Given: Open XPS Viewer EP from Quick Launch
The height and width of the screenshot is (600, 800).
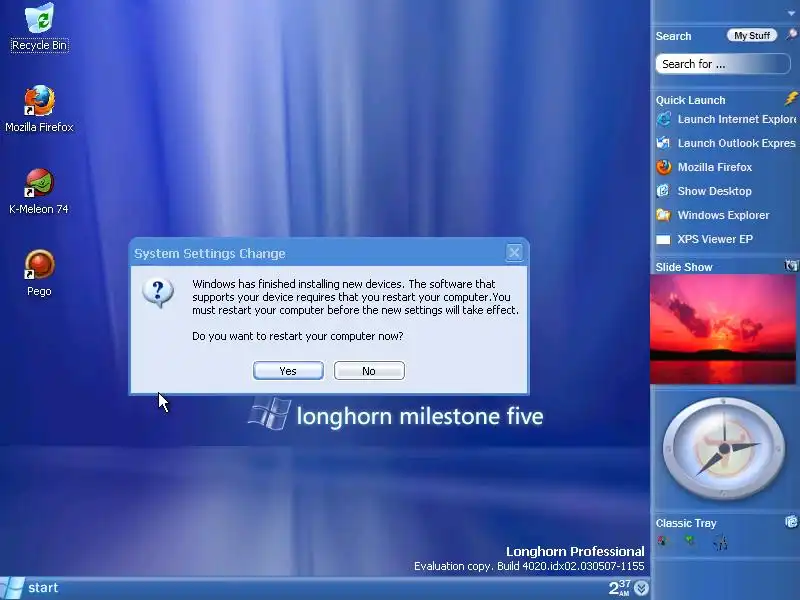Looking at the screenshot, I should (705, 239).
